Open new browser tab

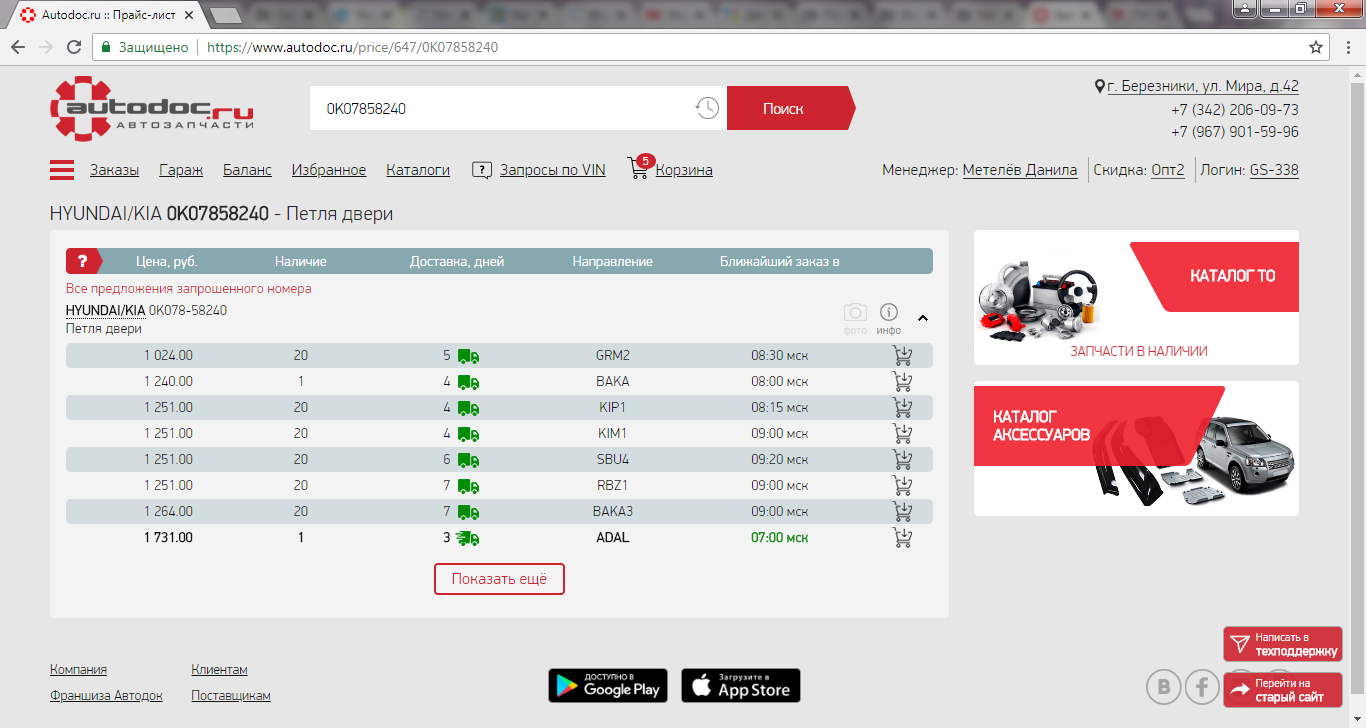click(227, 14)
